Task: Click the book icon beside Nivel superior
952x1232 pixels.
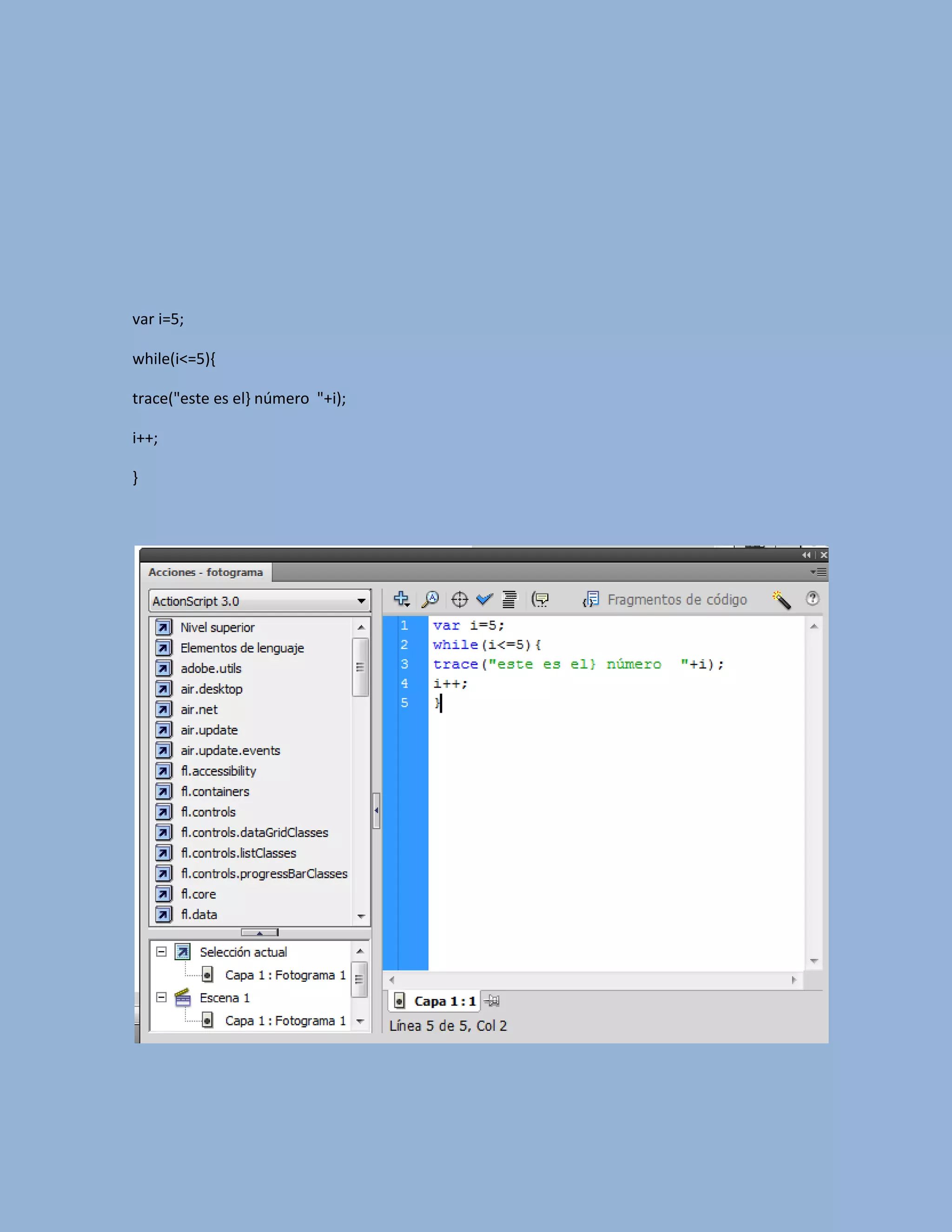Action: pos(164,627)
